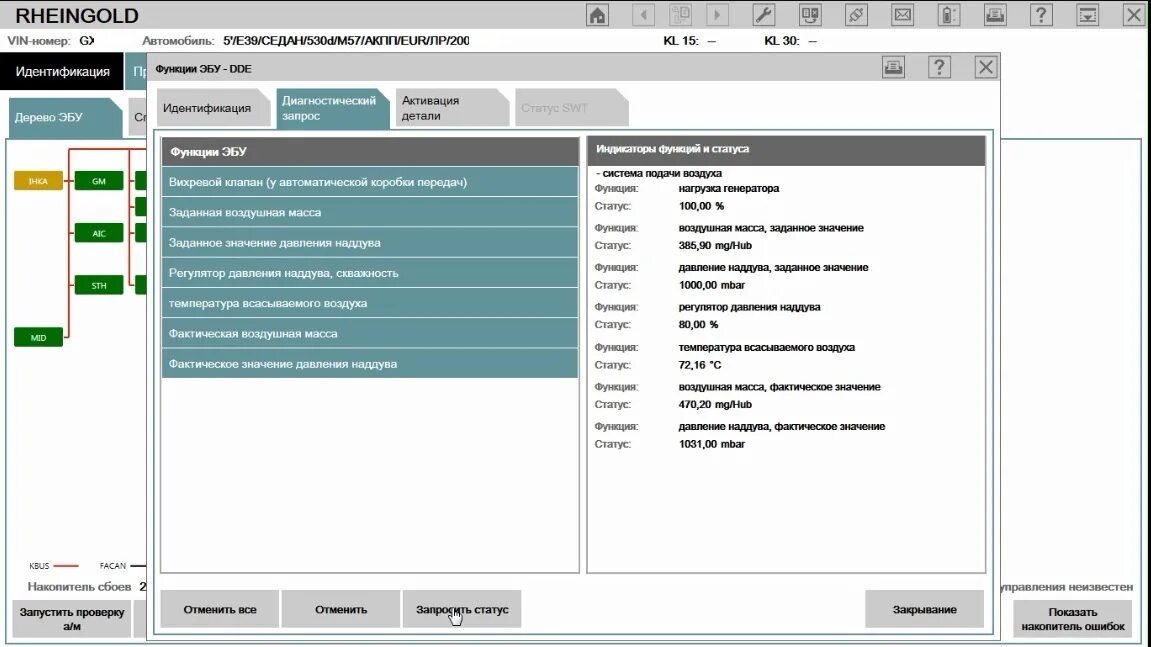The image size is (1151, 647).
Task: Print the DDE functions dialog
Action: coord(893,68)
